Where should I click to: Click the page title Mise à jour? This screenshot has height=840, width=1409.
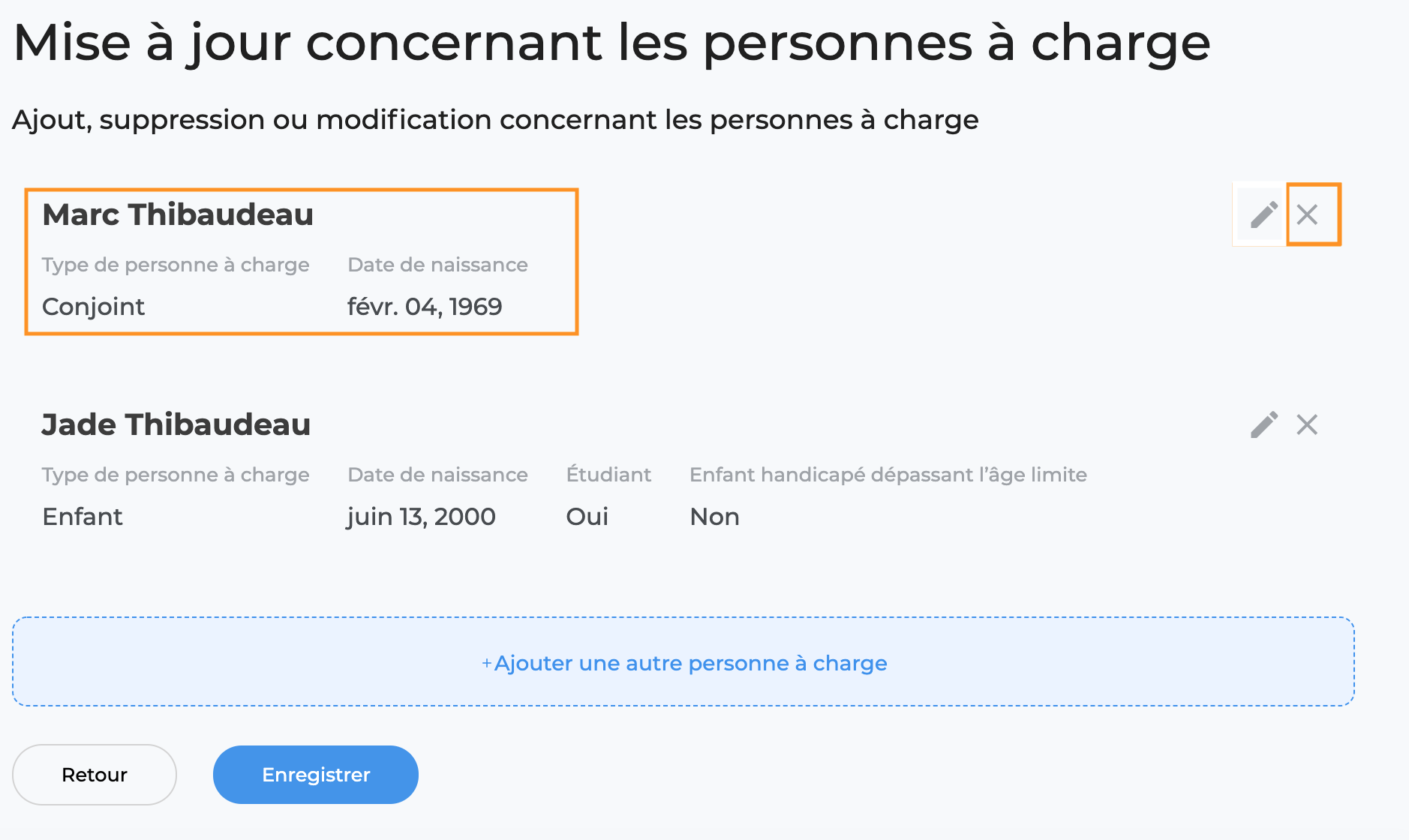612,42
